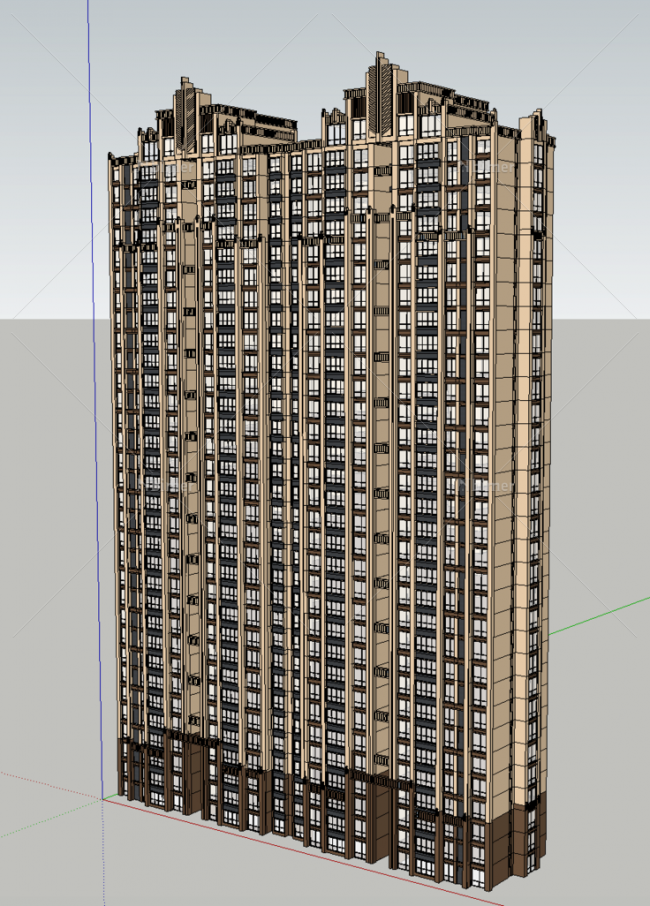
Task: Select the right rooftop spire
Action: pos(381,95)
